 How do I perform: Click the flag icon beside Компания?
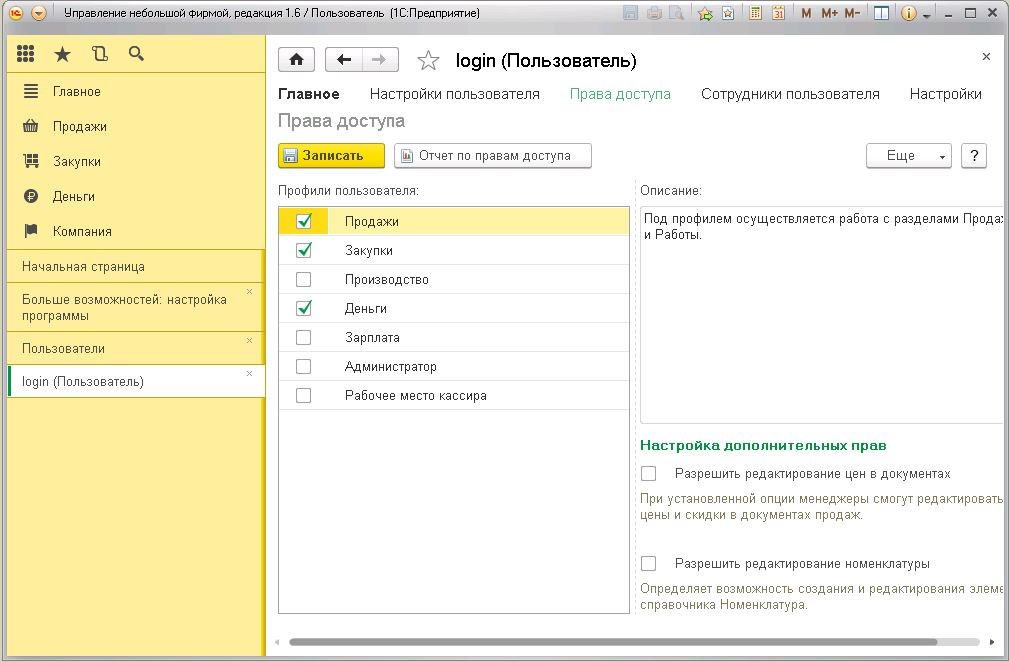click(31, 231)
